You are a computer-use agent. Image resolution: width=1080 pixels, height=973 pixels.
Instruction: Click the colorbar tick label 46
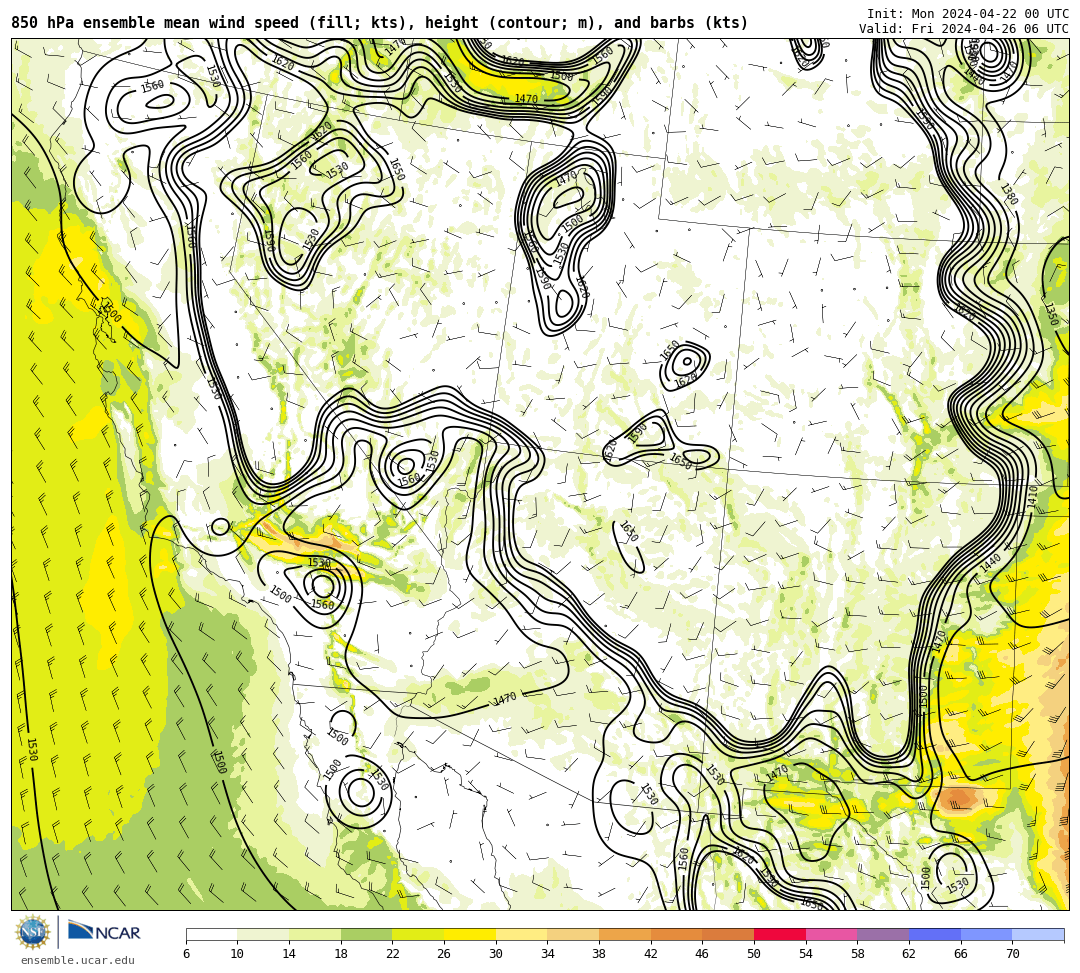pos(703,954)
